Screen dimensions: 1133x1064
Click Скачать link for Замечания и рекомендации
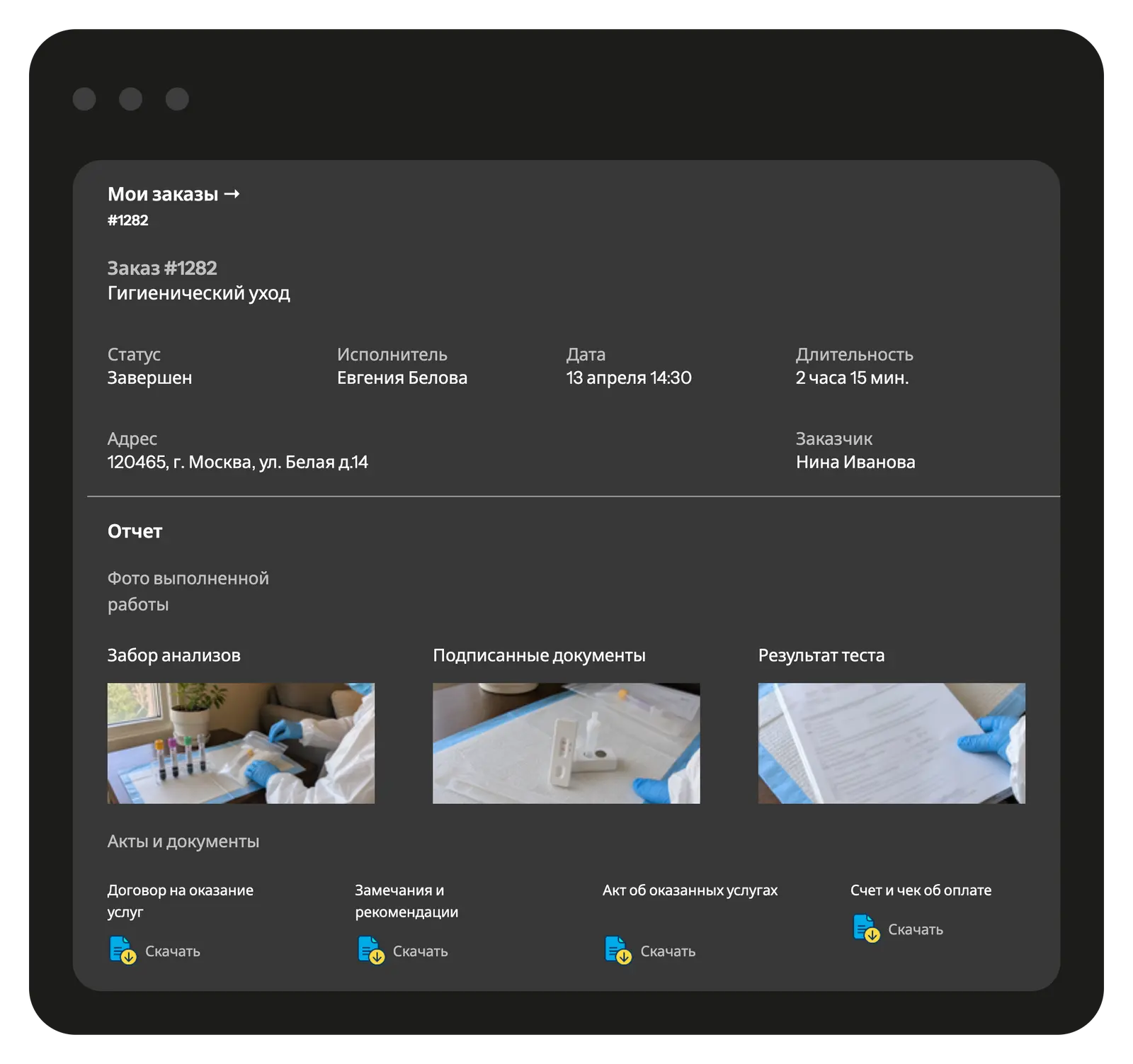point(421,951)
